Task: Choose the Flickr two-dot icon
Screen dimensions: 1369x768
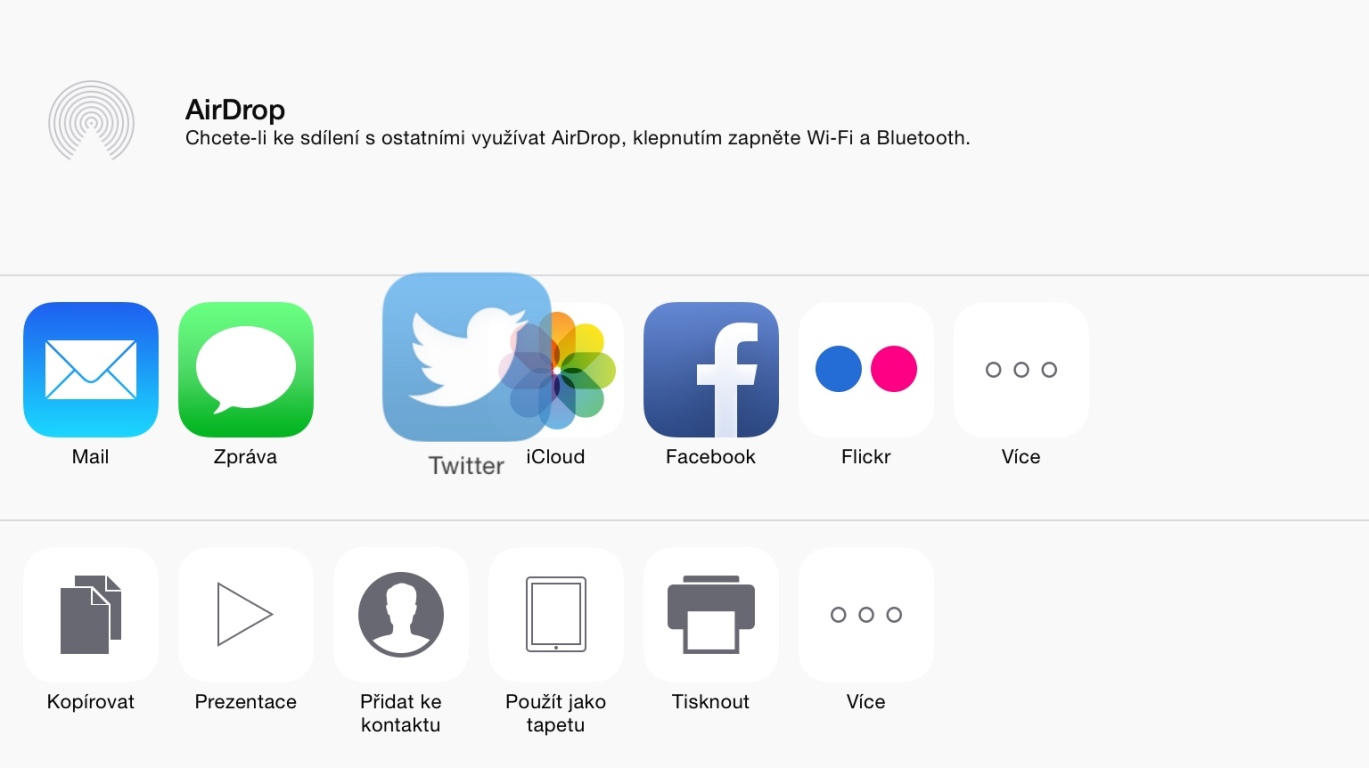Action: click(866, 370)
